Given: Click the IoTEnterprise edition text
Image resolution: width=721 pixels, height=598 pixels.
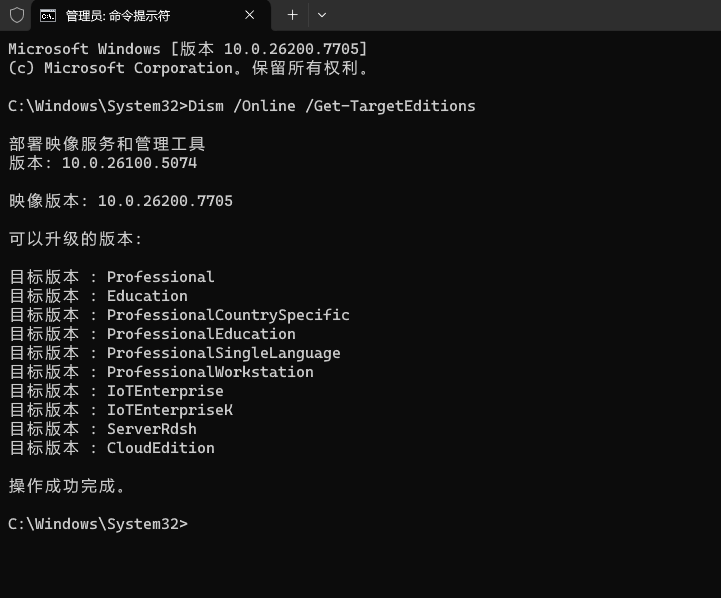Looking at the screenshot, I should pyautogui.click(x=165, y=391).
